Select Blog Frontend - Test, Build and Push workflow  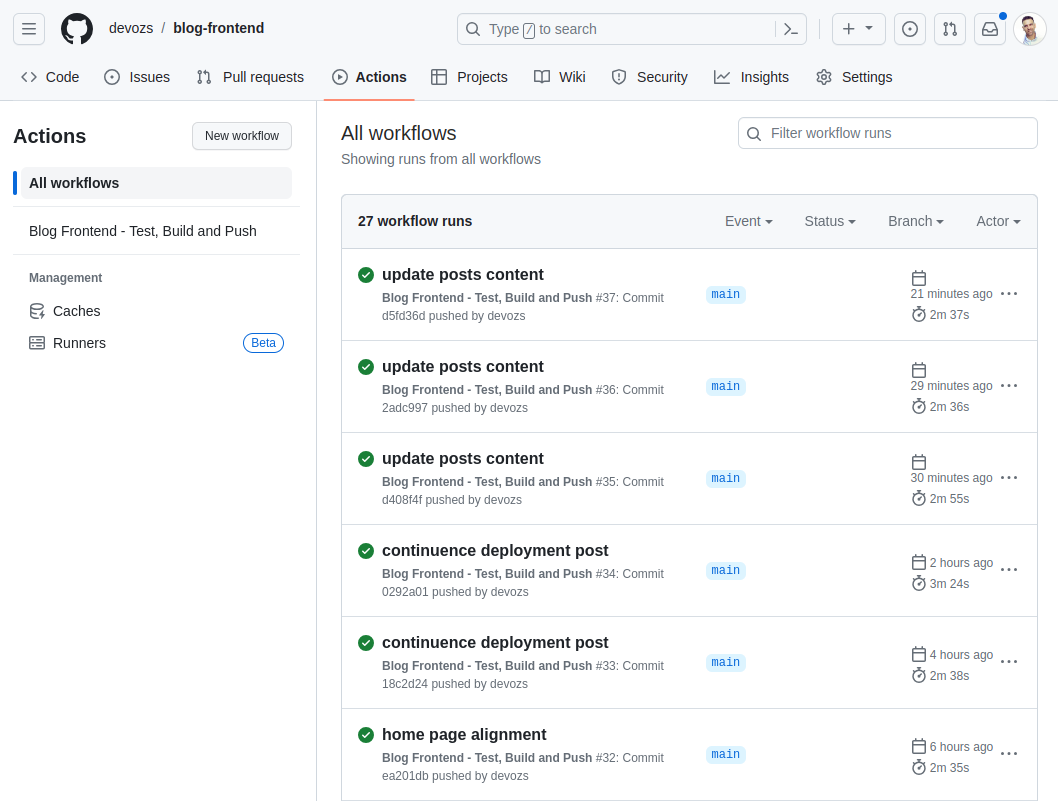tap(142, 231)
